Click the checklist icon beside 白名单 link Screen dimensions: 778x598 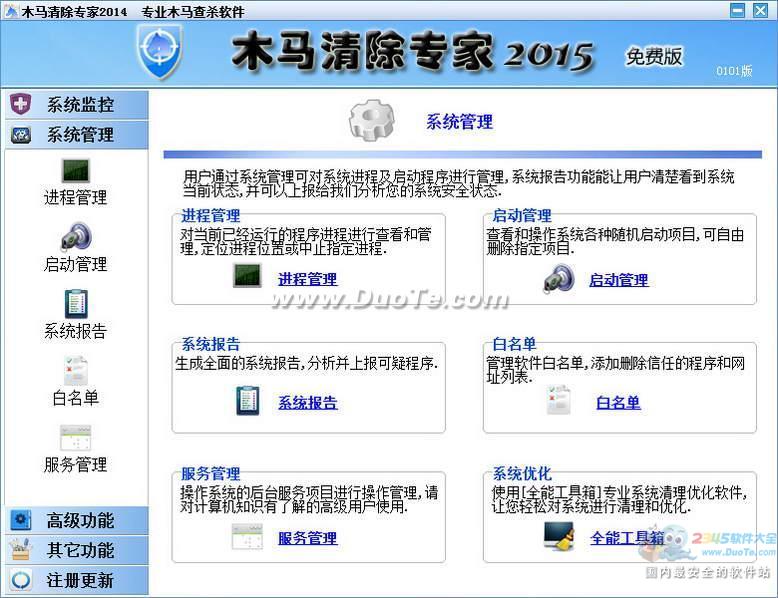558,399
